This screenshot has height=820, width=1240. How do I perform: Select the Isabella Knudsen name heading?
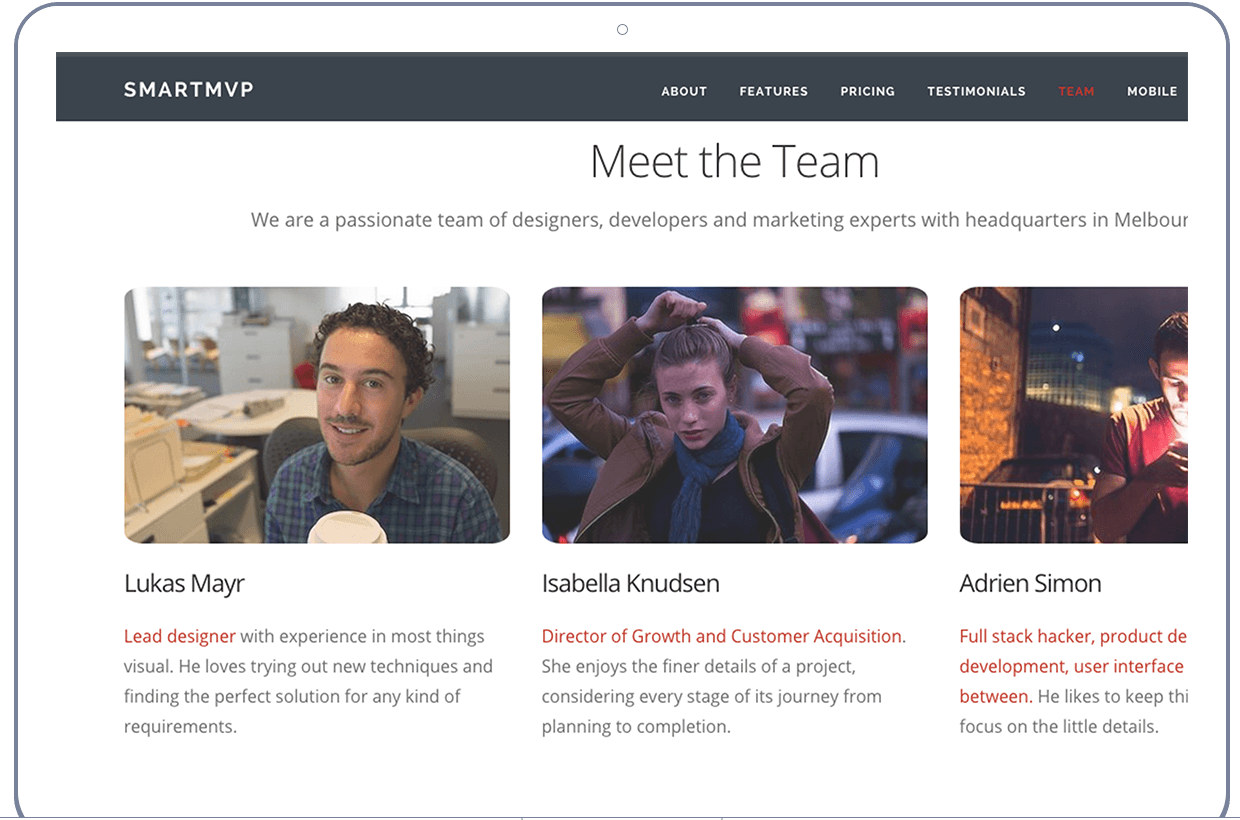631,584
